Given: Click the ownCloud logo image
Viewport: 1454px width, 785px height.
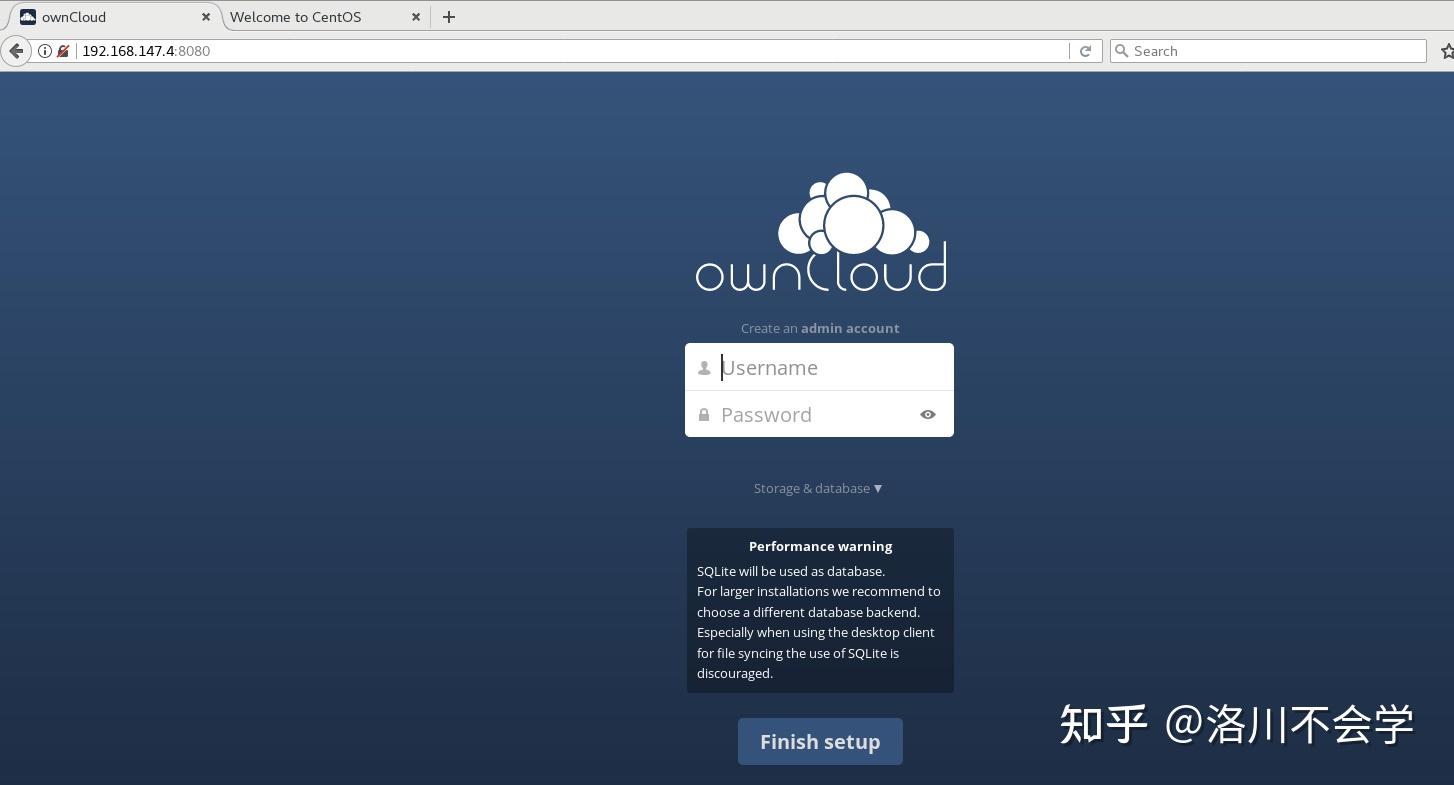Looking at the screenshot, I should point(820,231).
